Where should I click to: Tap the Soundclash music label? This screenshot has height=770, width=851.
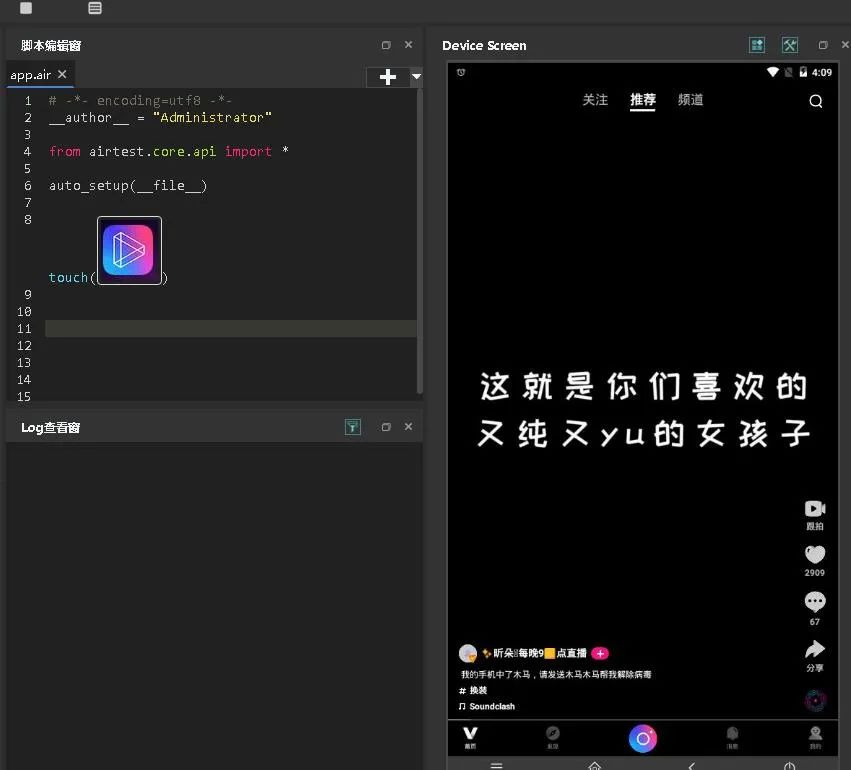point(487,706)
